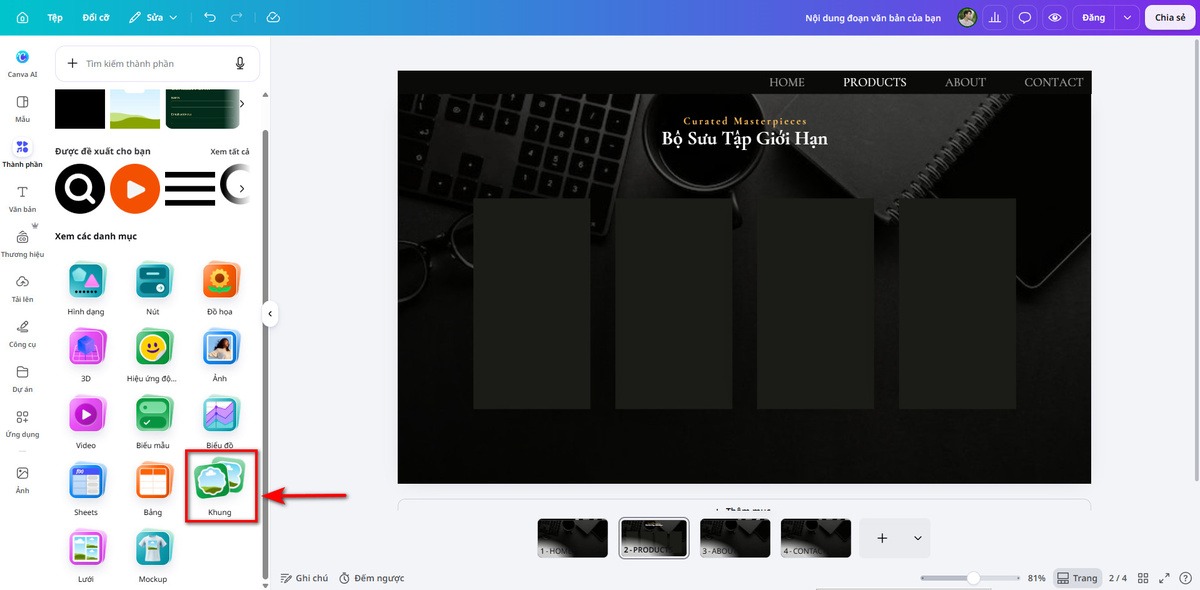Edit design title Nội dung đoạn văn bản
The width and height of the screenshot is (1200, 590).
pyautogui.click(x=873, y=18)
